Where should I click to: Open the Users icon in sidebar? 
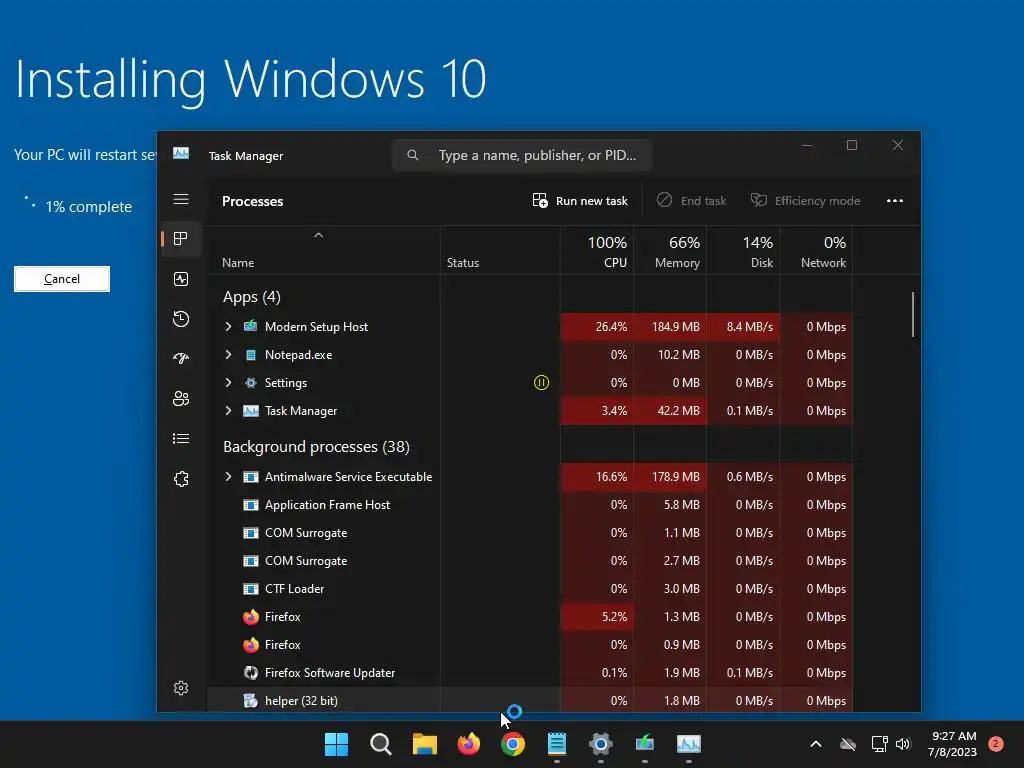pyautogui.click(x=181, y=398)
